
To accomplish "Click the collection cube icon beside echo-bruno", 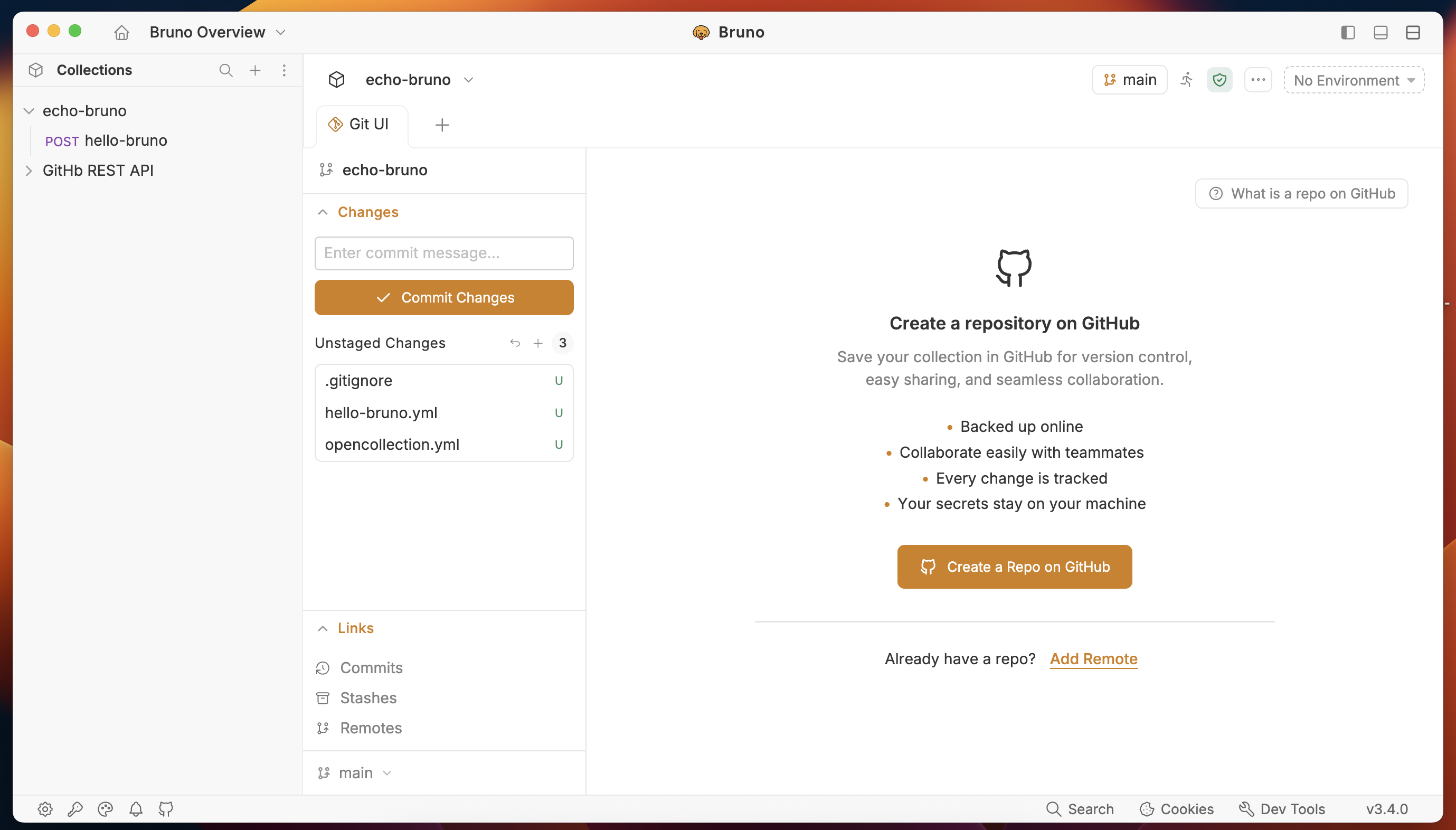I will [337, 80].
